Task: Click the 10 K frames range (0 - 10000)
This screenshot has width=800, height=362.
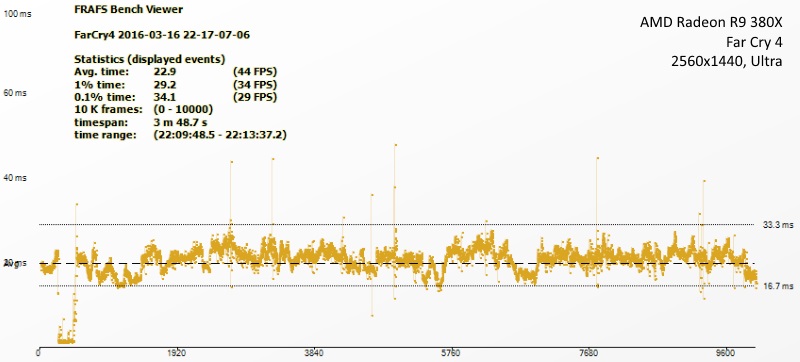Action: coord(183,110)
